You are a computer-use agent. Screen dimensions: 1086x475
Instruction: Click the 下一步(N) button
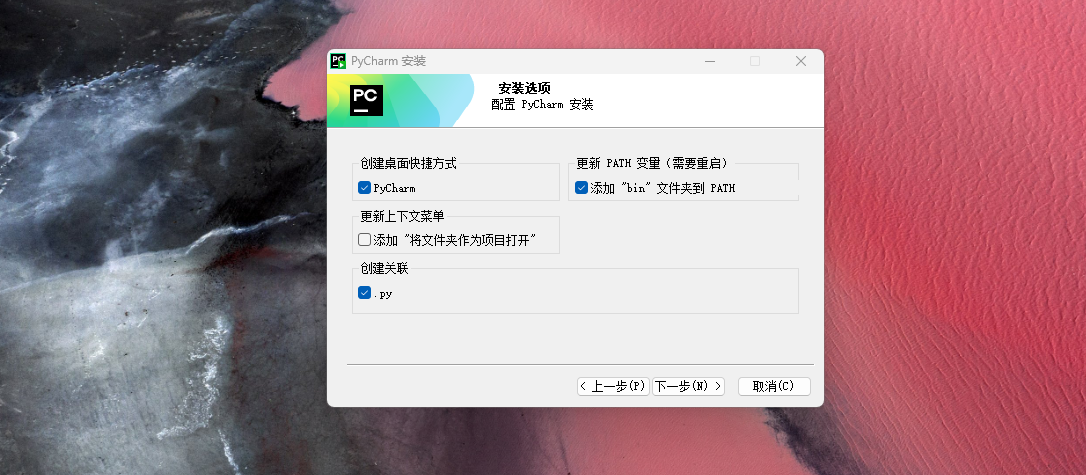[688, 386]
